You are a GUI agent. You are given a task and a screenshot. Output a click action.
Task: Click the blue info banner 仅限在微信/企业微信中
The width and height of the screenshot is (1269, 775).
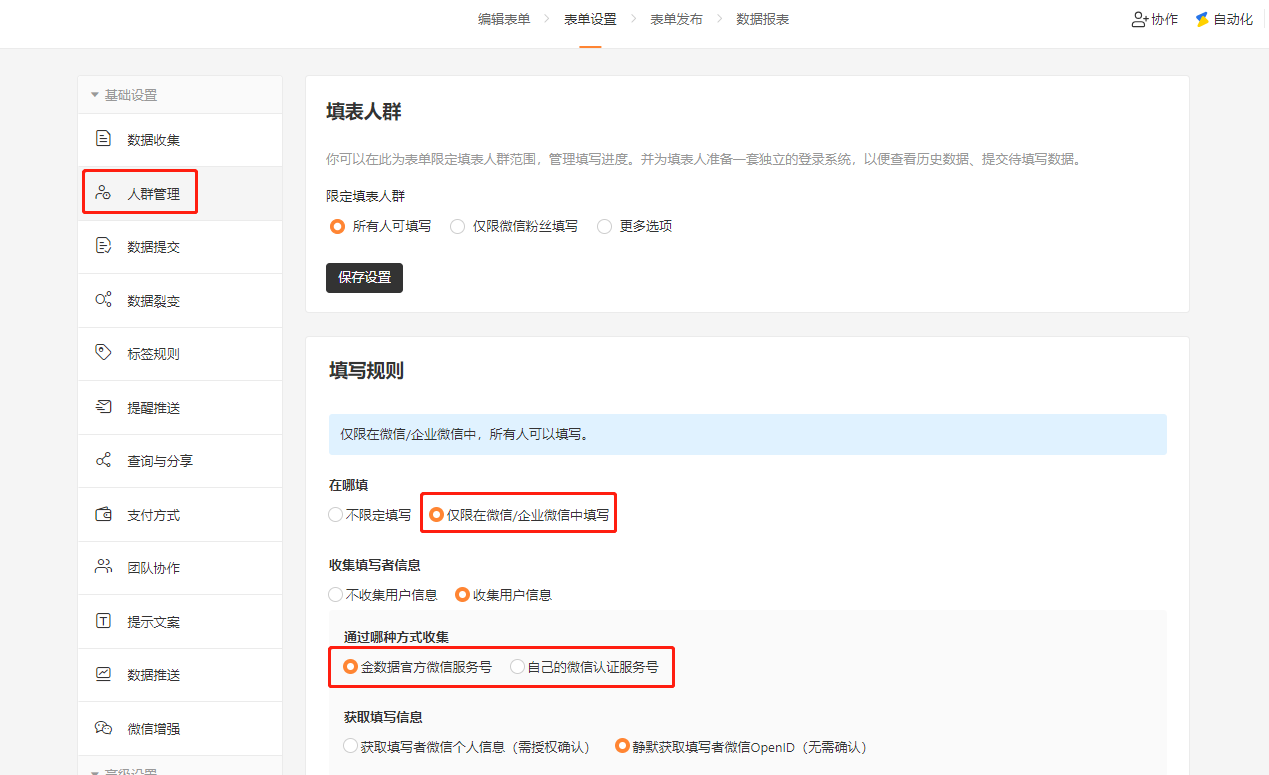(747, 434)
